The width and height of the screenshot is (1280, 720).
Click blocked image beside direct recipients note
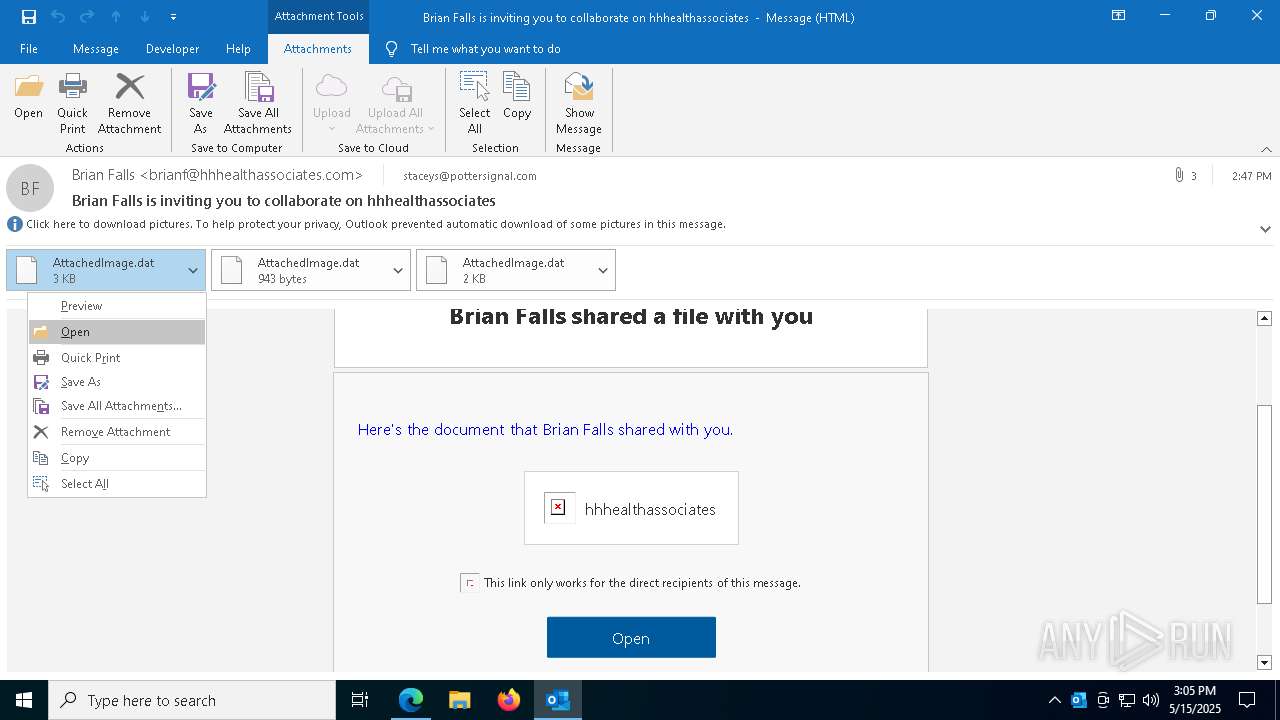tap(469, 583)
